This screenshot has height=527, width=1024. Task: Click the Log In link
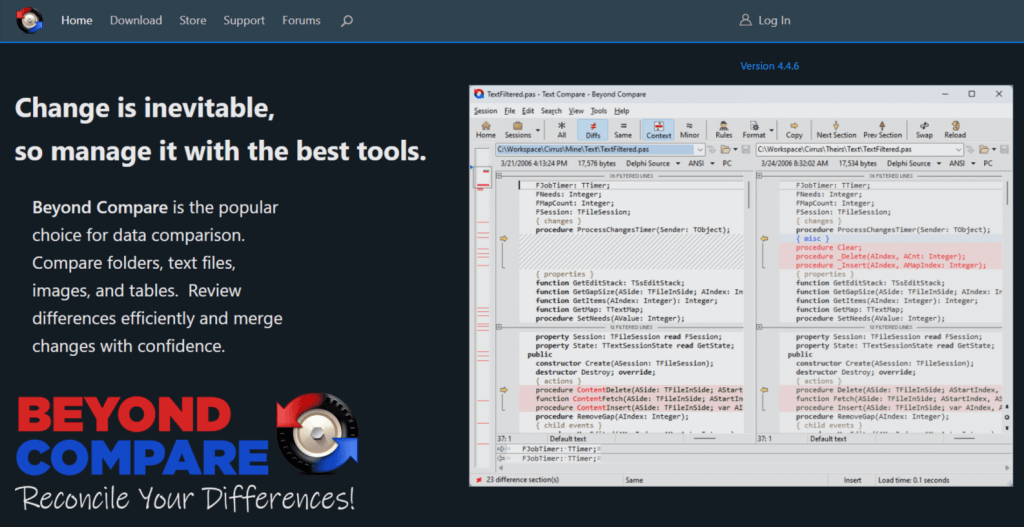pyautogui.click(x=775, y=20)
